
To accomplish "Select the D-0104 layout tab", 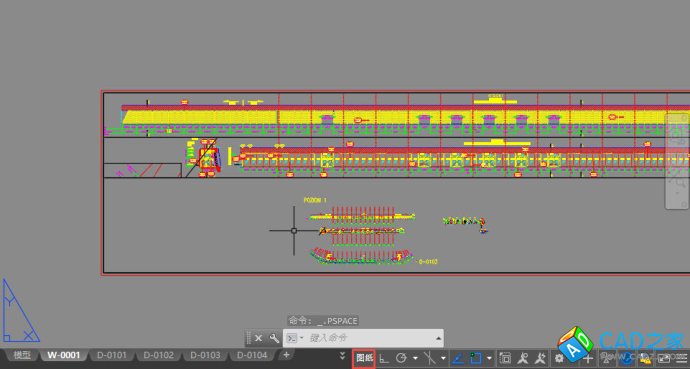I will (x=252, y=355).
